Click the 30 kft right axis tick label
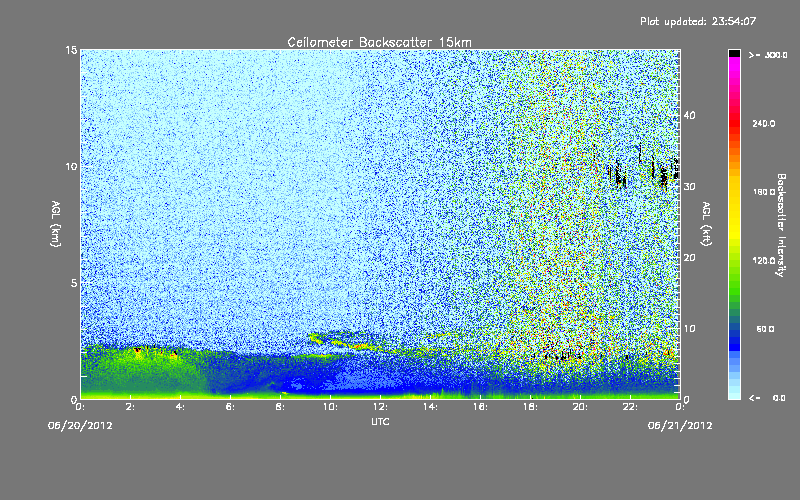800x500 pixels. (x=689, y=187)
